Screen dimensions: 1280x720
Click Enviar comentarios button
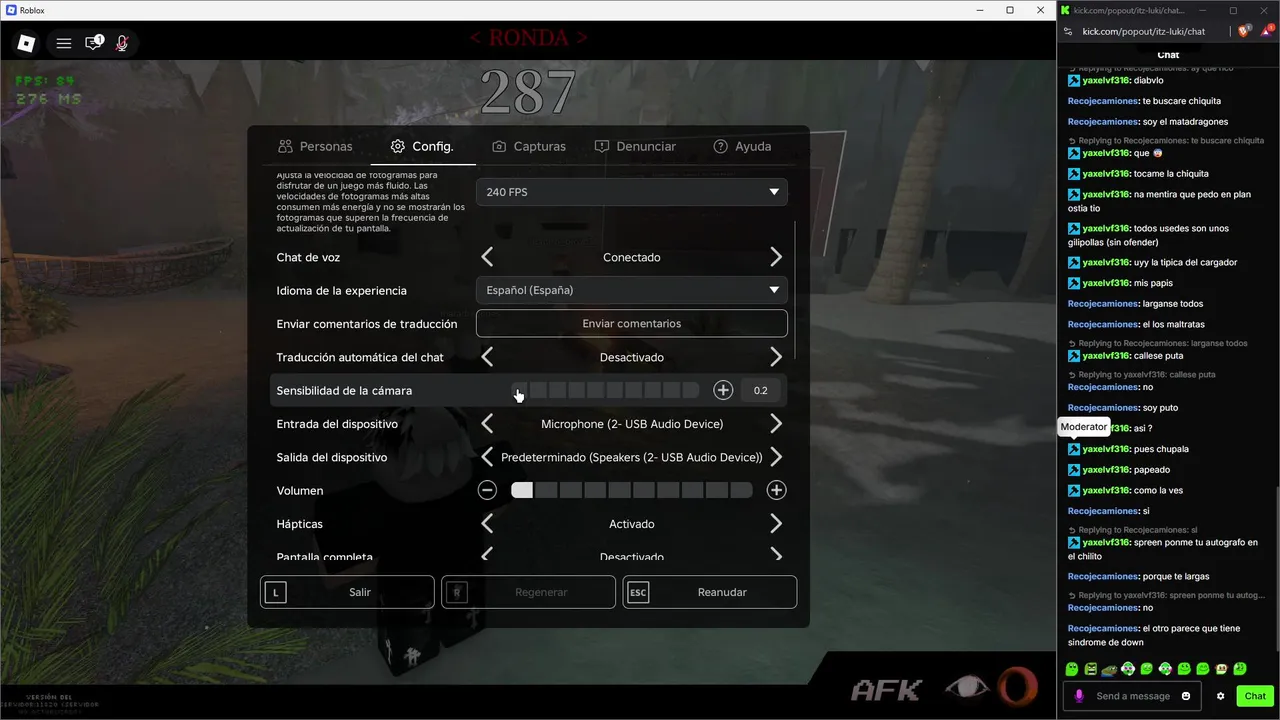632,323
